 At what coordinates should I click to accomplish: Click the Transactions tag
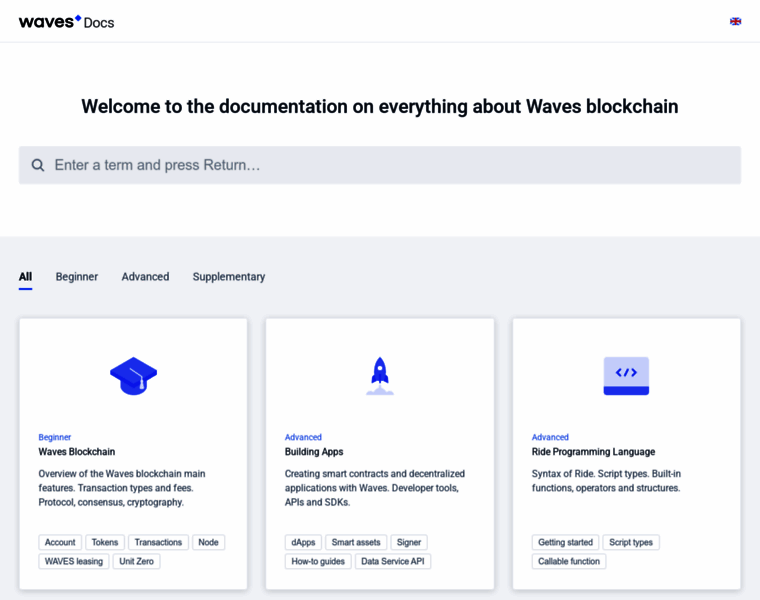[x=158, y=542]
